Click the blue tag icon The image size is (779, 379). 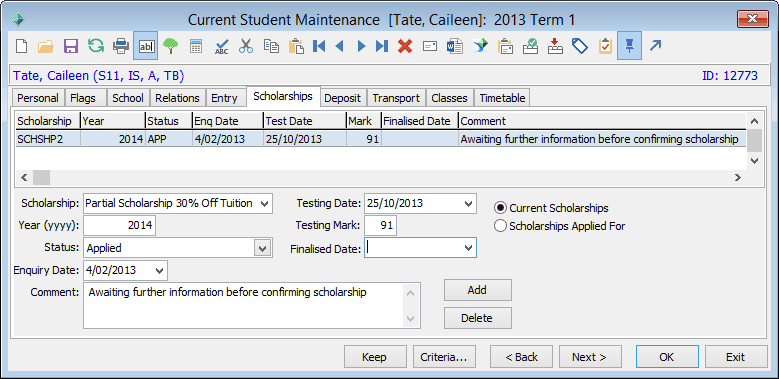(580, 46)
